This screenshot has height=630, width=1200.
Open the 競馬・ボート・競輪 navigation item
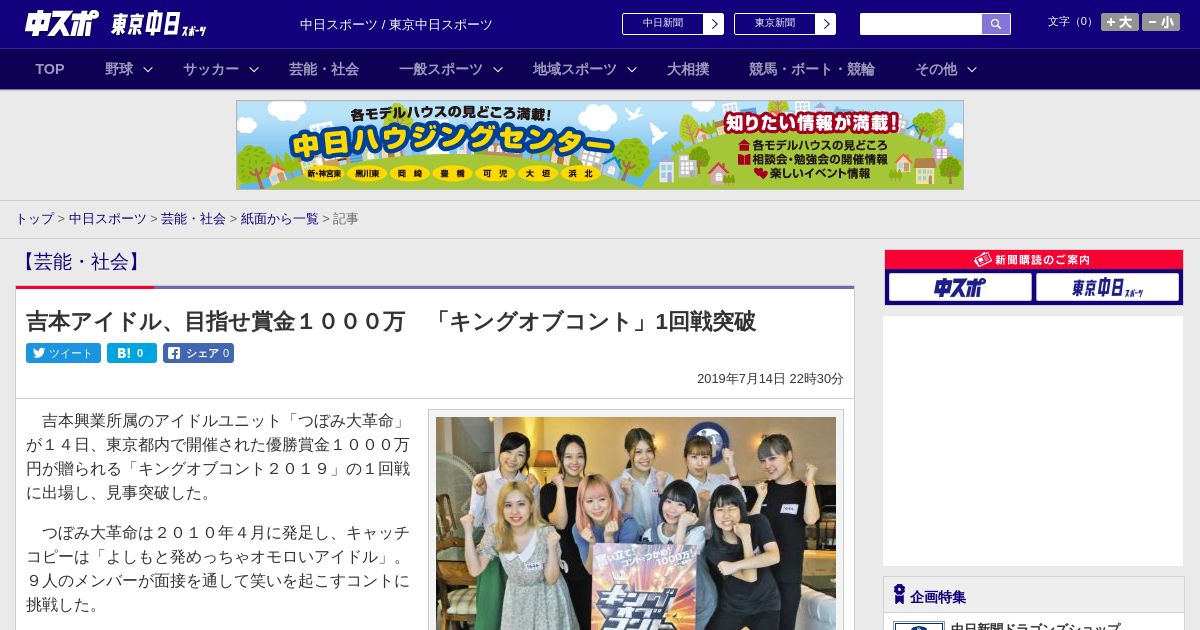(x=812, y=69)
